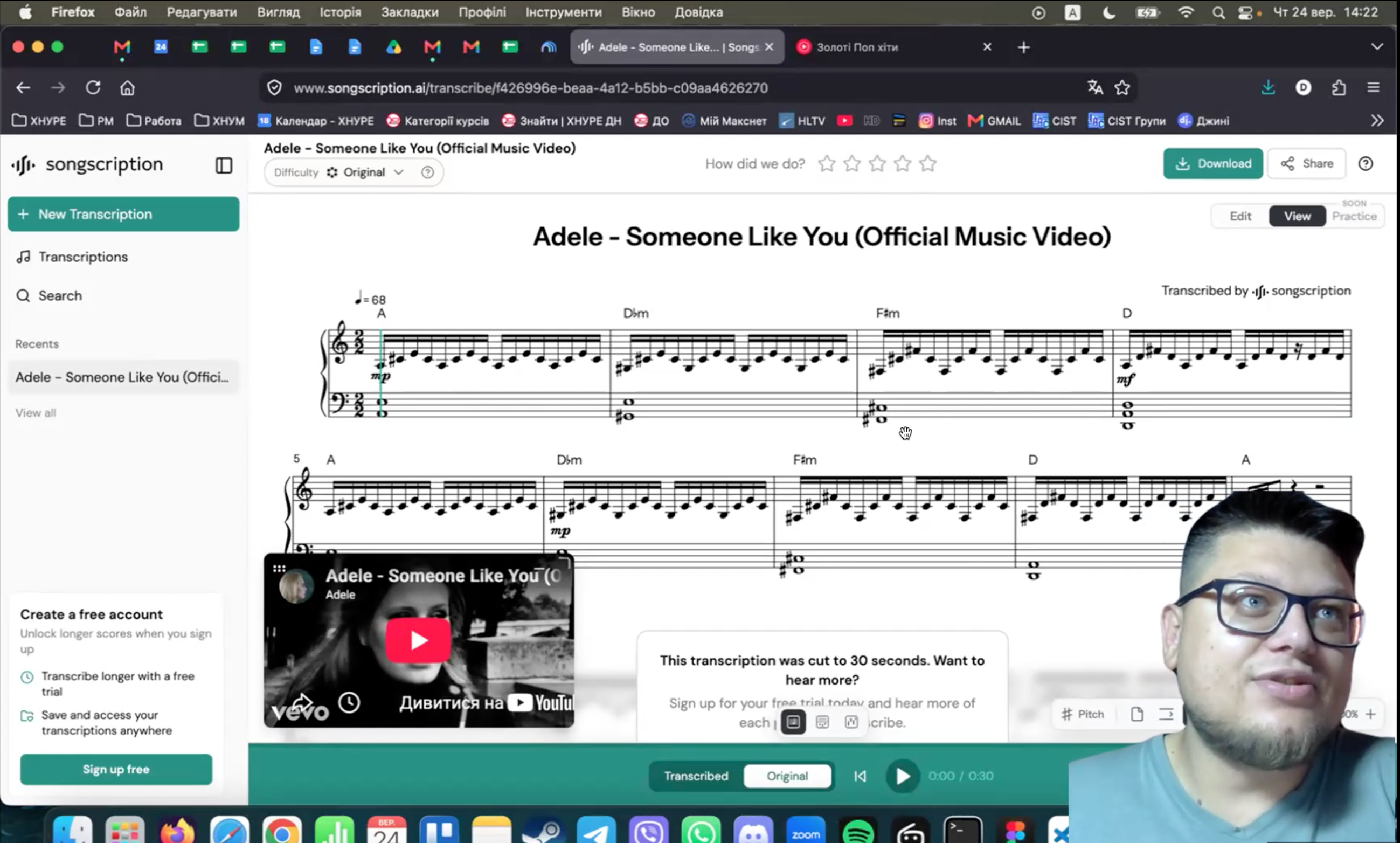Switch playback to Original audio
This screenshot has height=843, width=1400.
point(787,776)
